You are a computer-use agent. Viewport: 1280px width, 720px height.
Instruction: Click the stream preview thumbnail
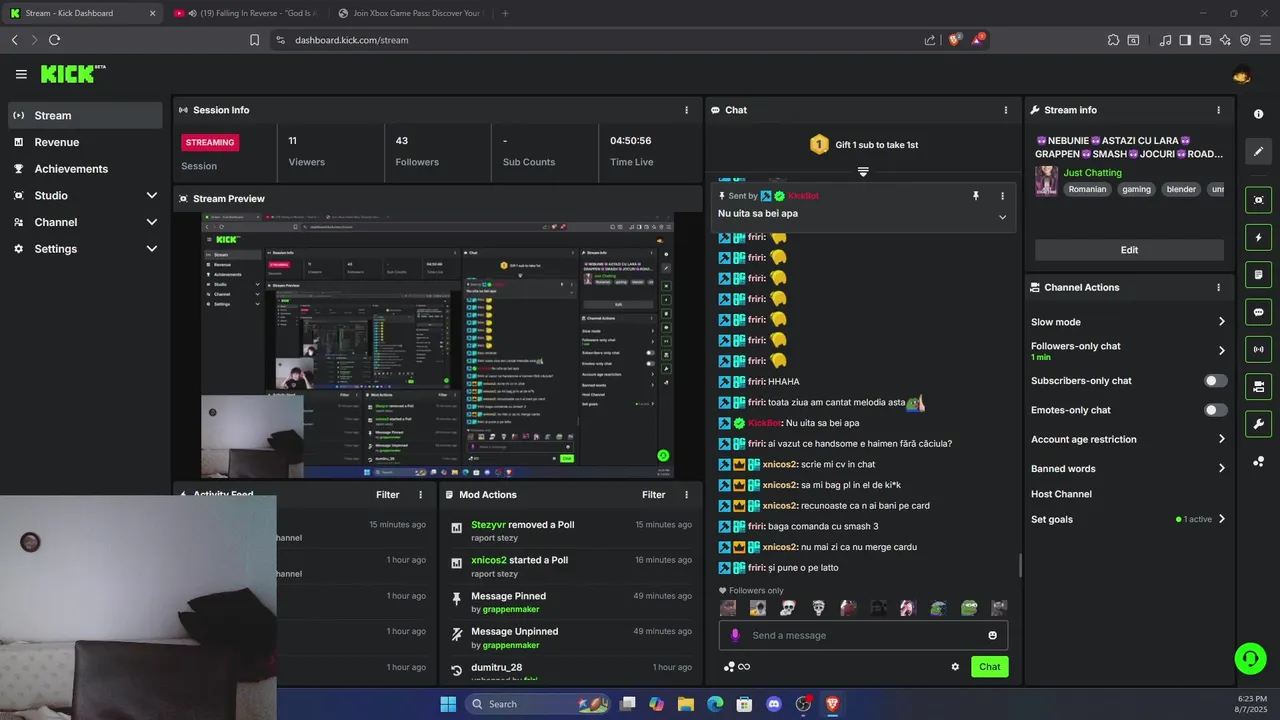[x=437, y=346]
